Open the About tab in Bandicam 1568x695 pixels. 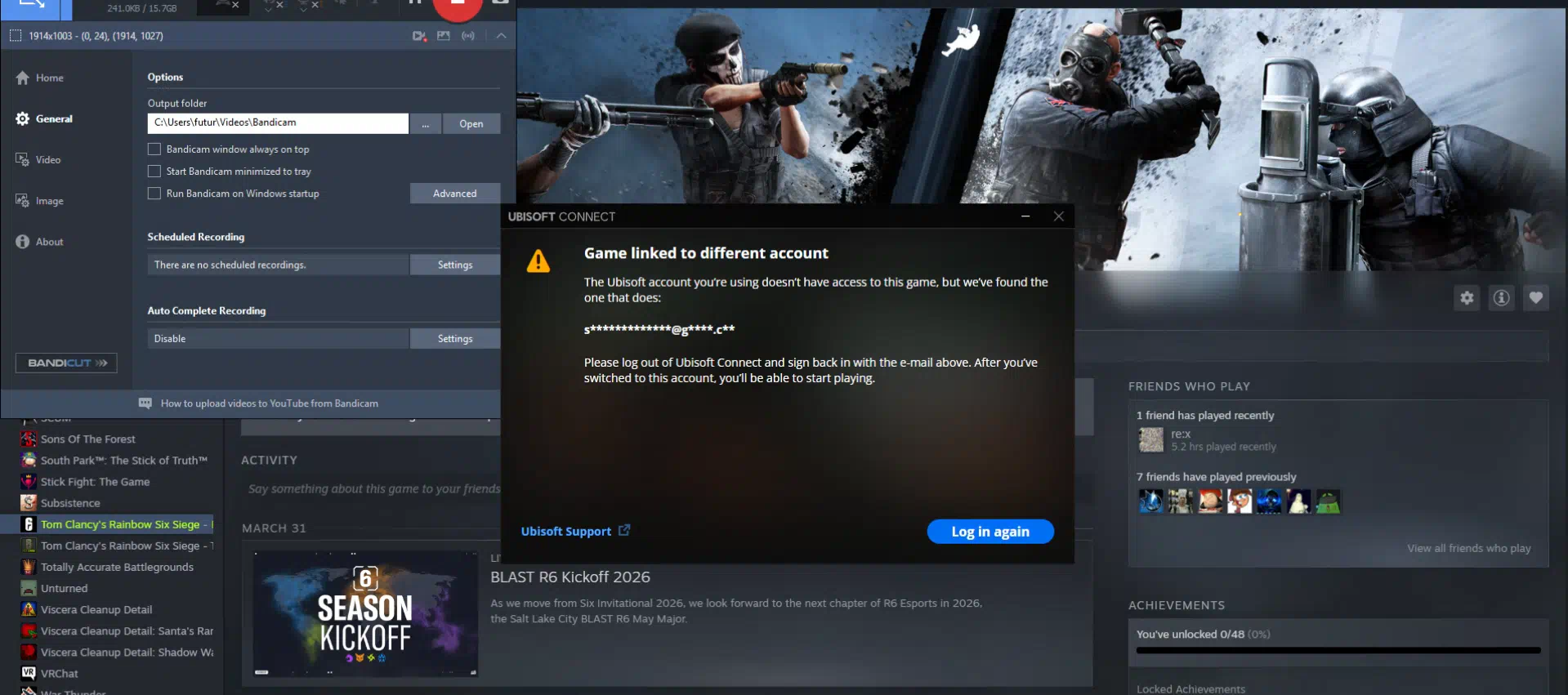[x=49, y=242]
